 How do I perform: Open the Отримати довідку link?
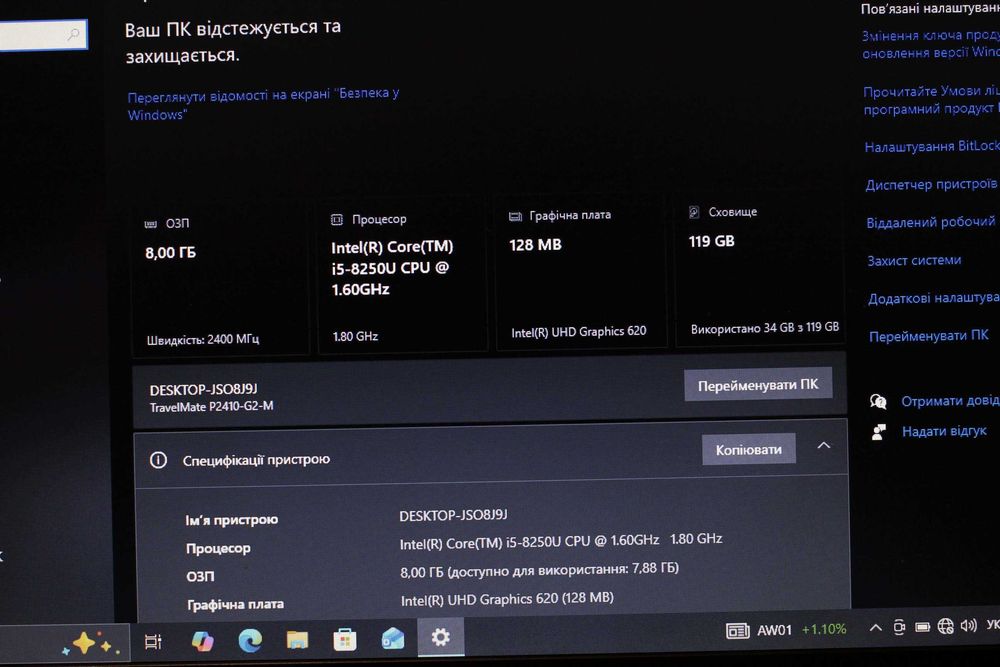pos(950,401)
